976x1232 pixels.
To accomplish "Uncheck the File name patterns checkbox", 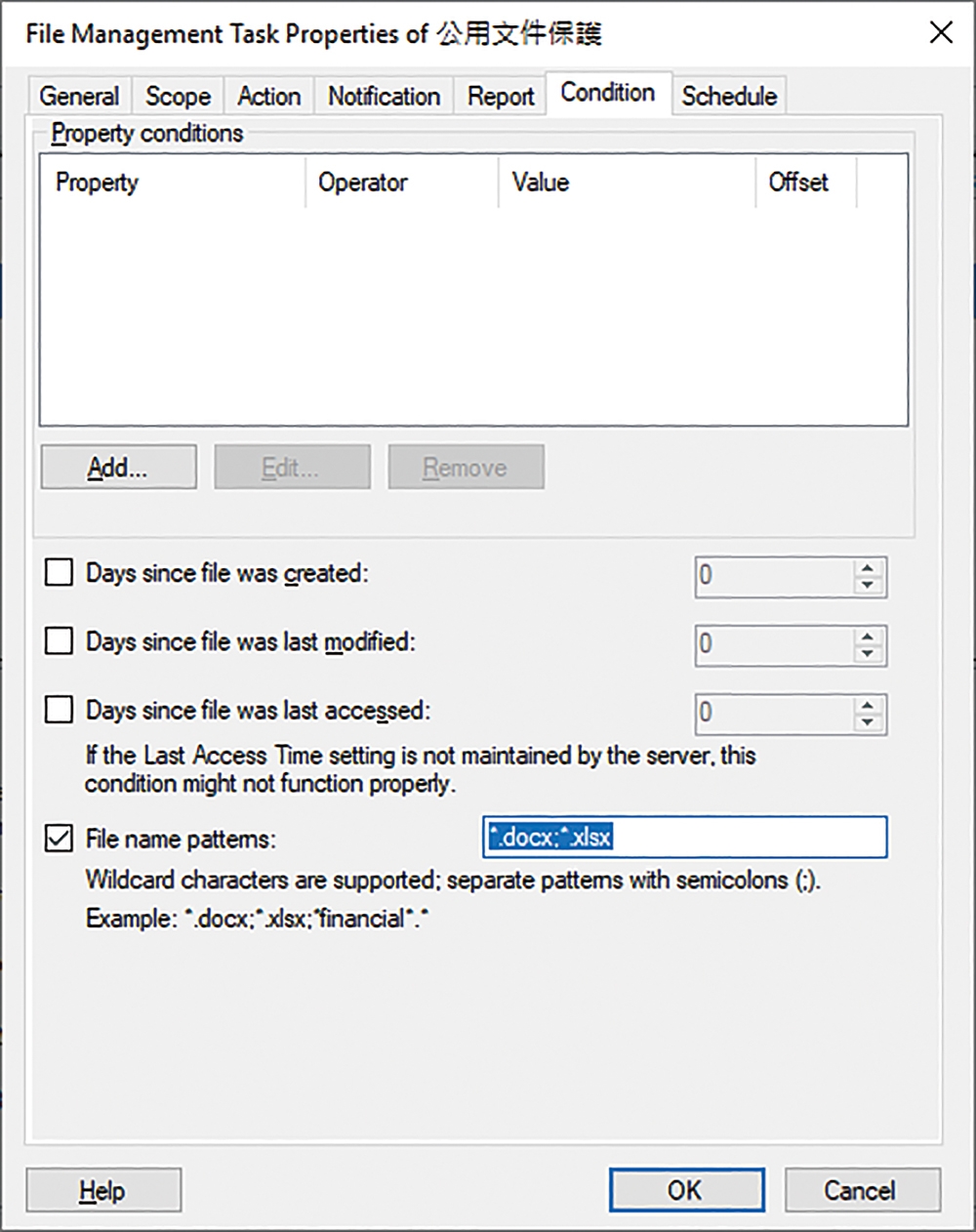I will click(60, 839).
